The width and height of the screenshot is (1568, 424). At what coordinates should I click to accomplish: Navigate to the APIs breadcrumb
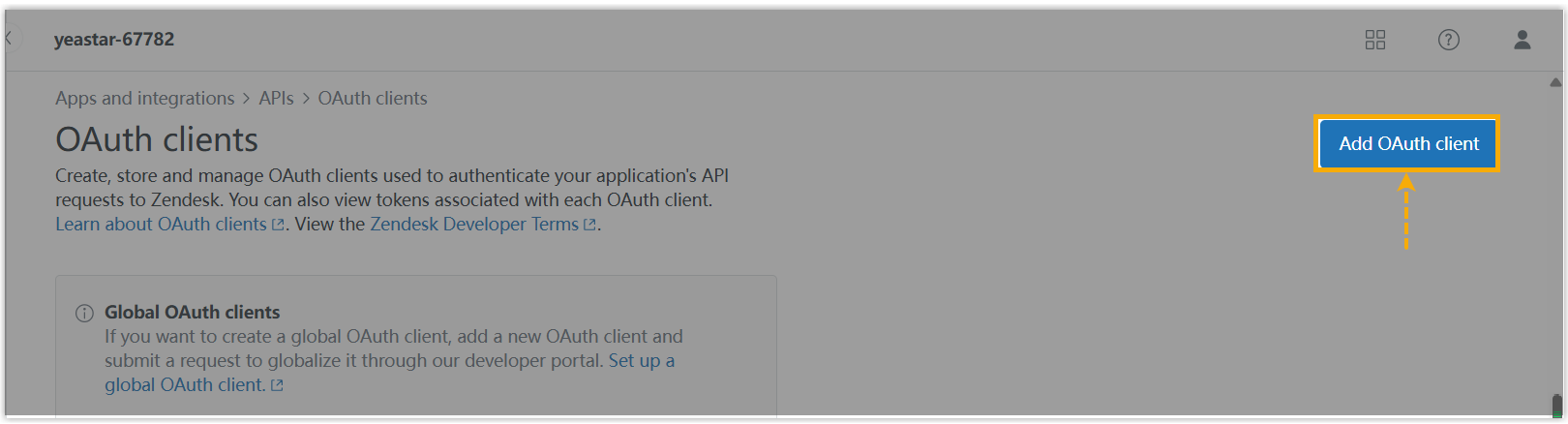click(276, 98)
